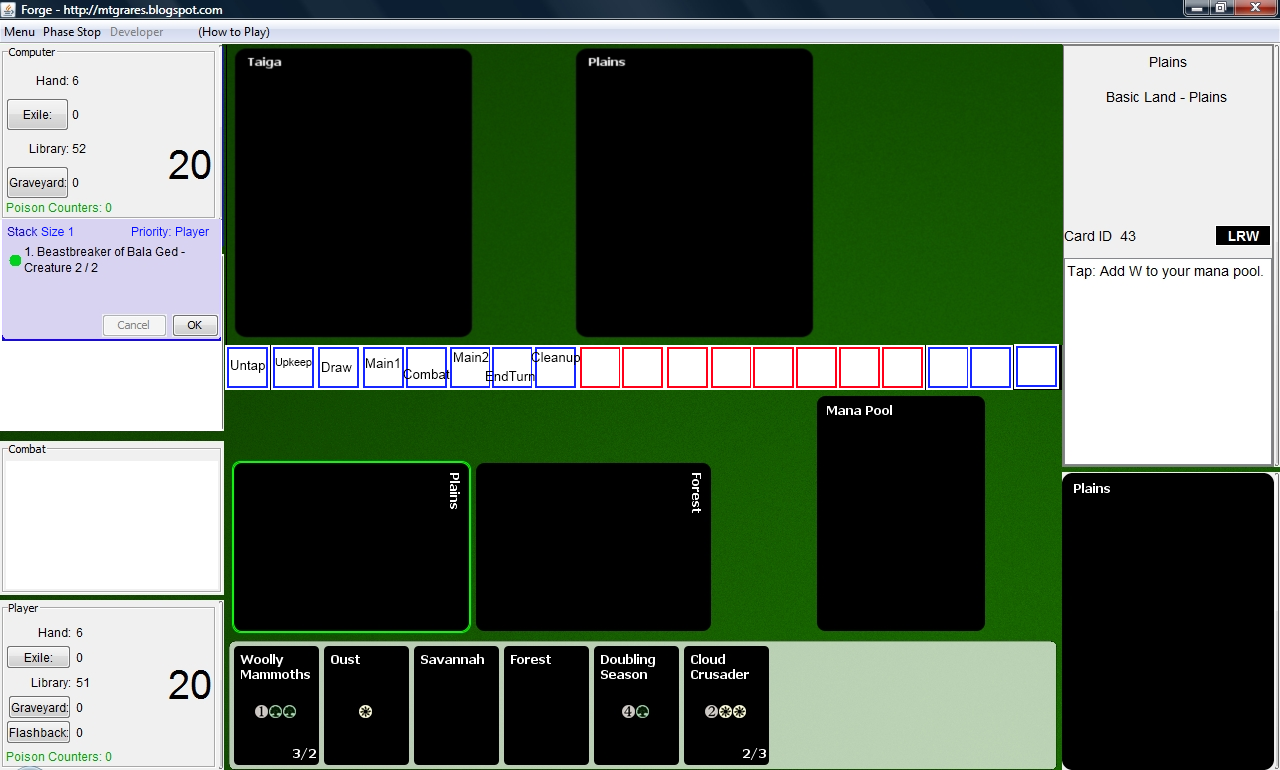Image resolution: width=1280 pixels, height=770 pixels.
Task: Select the Cloud Crusader card in hand
Action: click(726, 705)
